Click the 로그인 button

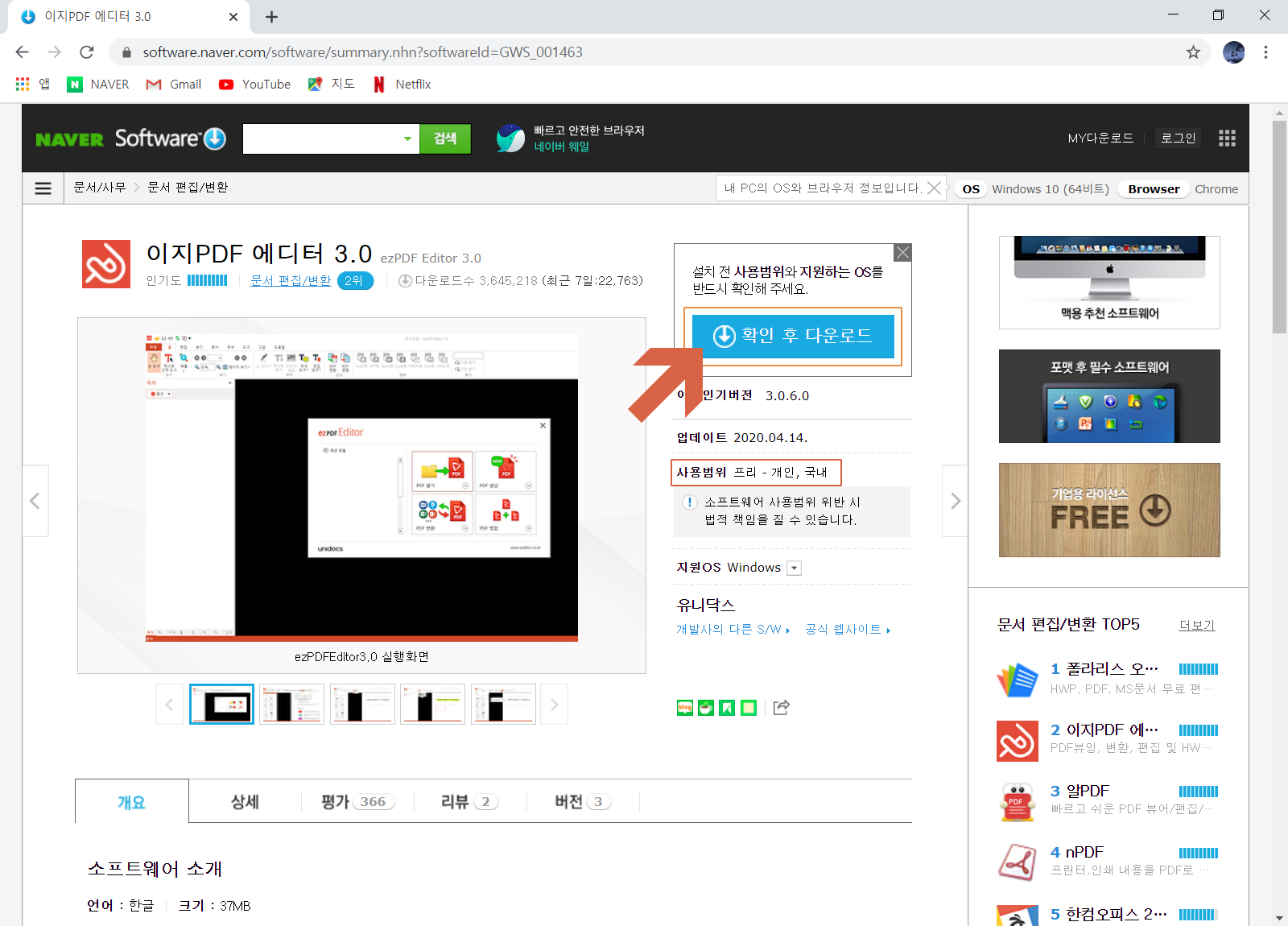coord(1178,138)
